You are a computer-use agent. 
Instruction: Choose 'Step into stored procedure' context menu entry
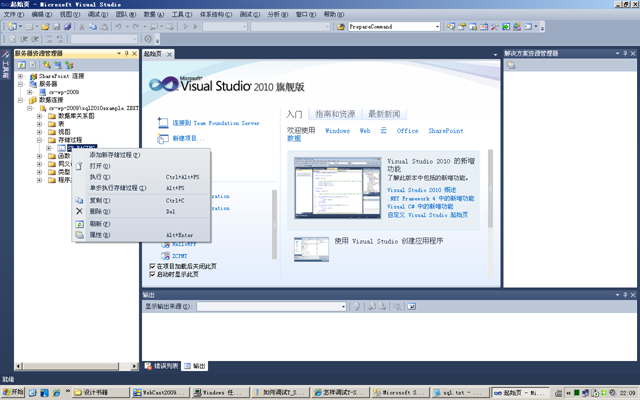(x=141, y=188)
